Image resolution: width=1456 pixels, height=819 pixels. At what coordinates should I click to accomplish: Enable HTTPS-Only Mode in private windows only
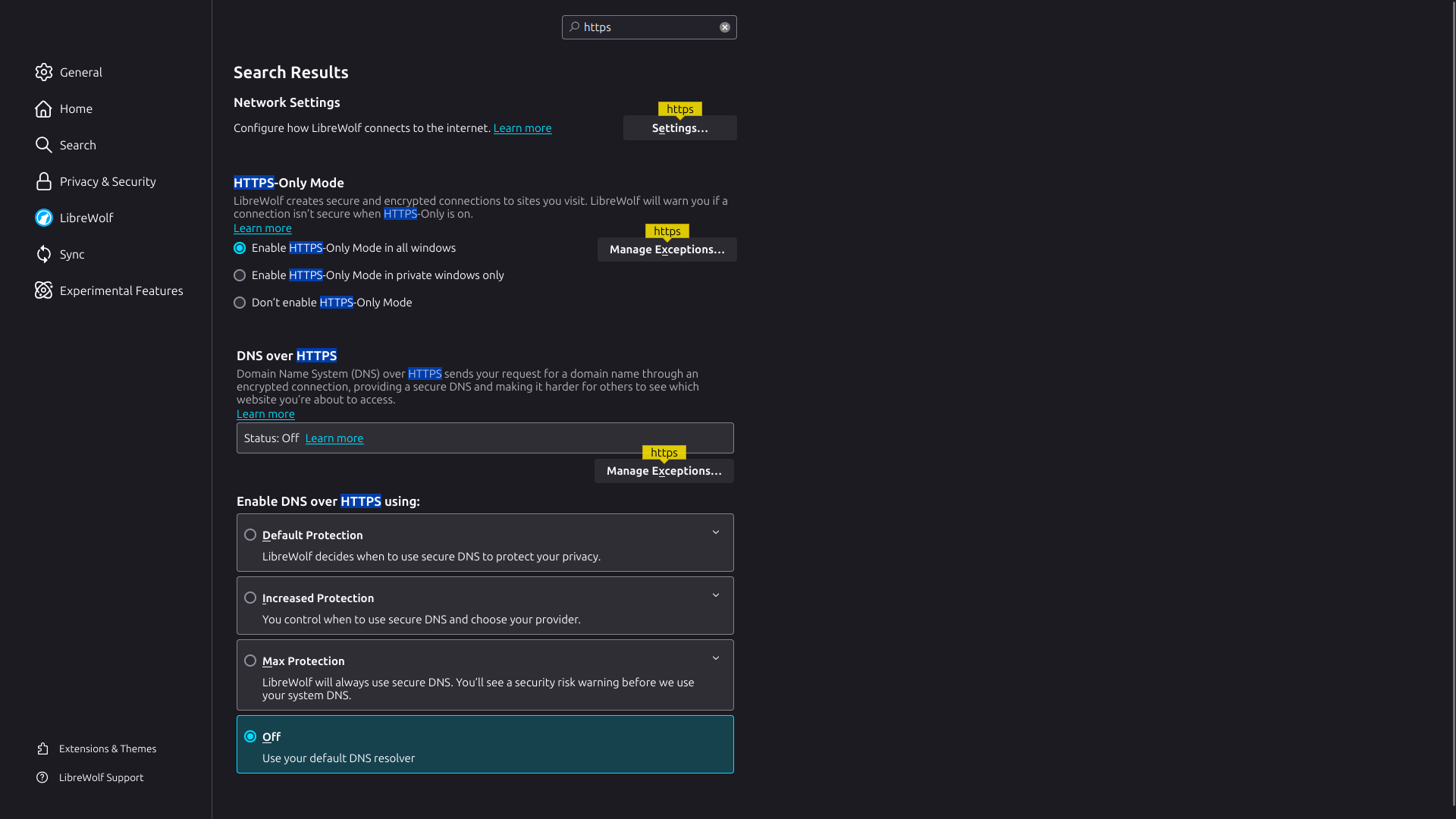coord(240,275)
